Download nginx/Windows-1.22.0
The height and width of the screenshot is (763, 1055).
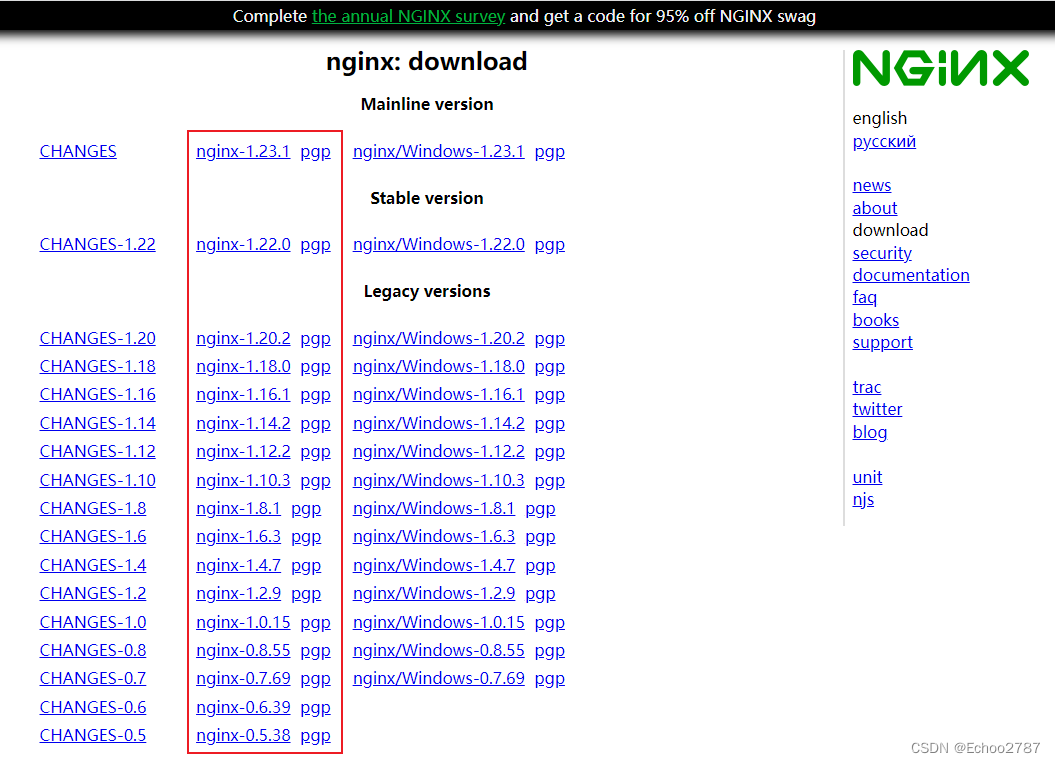[x=439, y=244]
